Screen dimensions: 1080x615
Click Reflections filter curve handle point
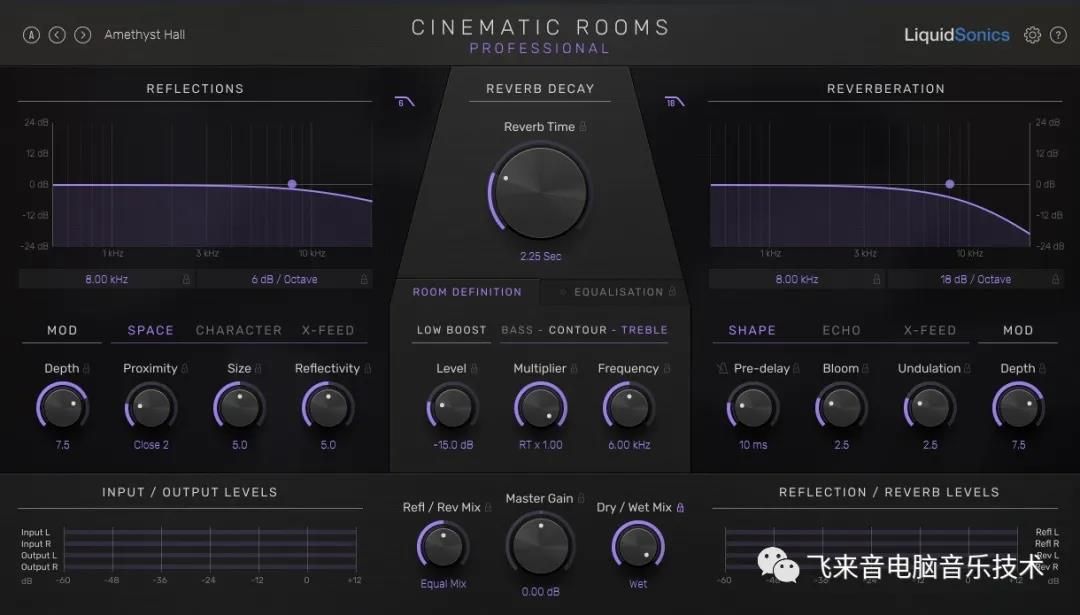(x=292, y=185)
